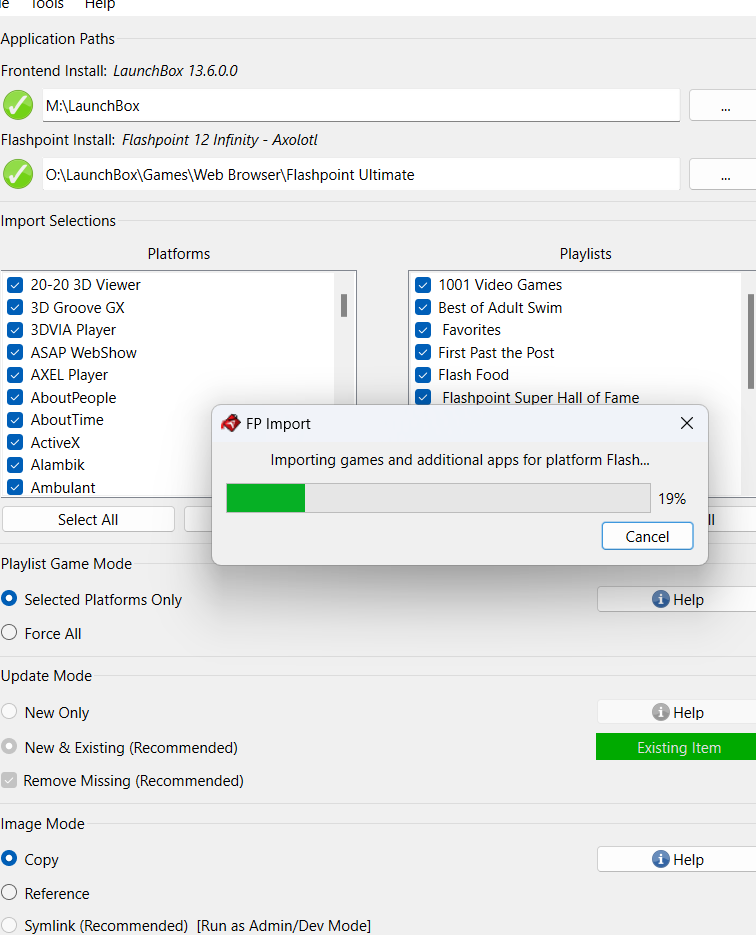The height and width of the screenshot is (935, 756).
Task: Click the Importing games status message
Action: (x=460, y=460)
